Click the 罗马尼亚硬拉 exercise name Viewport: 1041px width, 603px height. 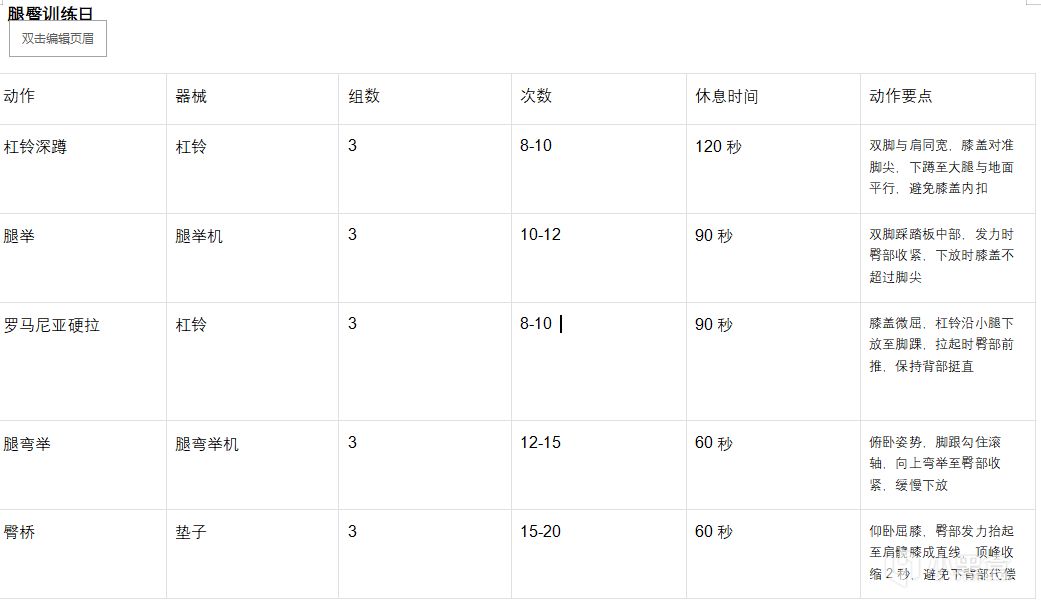click(52, 325)
